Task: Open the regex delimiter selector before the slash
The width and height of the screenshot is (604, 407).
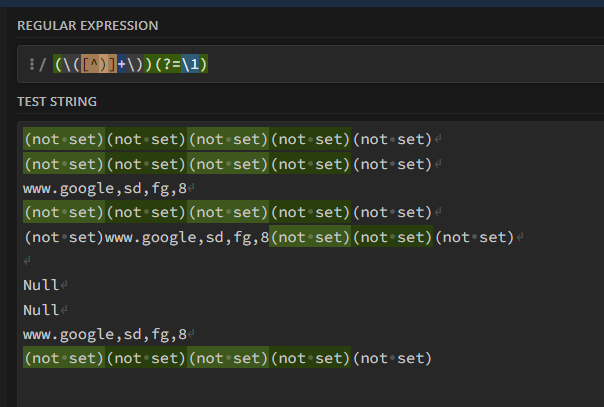Action: coord(31,65)
